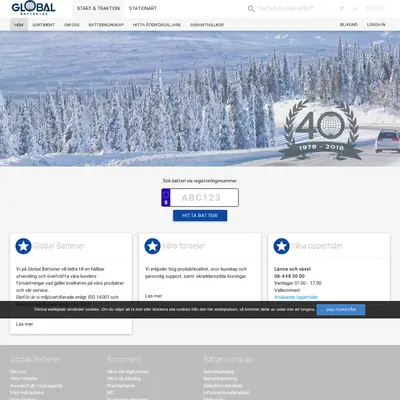Click the Bli kund link
The image size is (400, 400).
click(349, 25)
